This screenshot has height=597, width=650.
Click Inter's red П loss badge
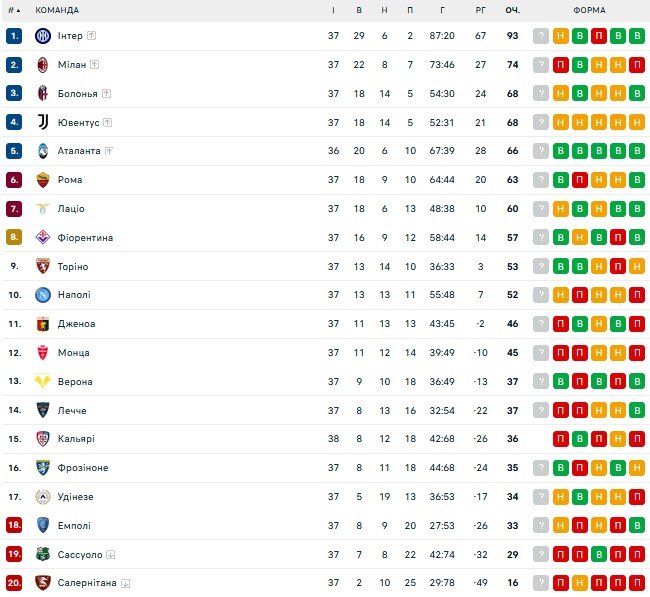click(599, 36)
